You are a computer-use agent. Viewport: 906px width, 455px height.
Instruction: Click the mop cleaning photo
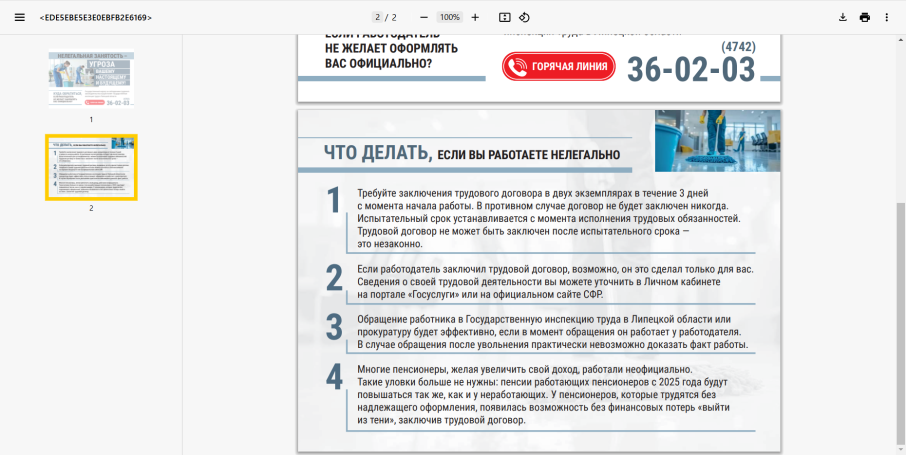717,141
